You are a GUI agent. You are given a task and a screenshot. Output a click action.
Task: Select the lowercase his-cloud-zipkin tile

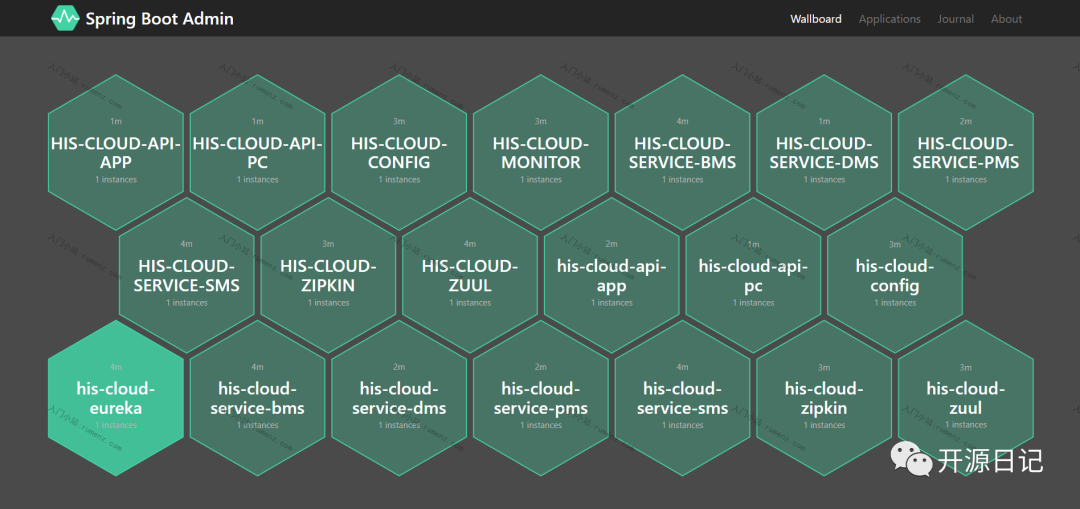point(824,398)
